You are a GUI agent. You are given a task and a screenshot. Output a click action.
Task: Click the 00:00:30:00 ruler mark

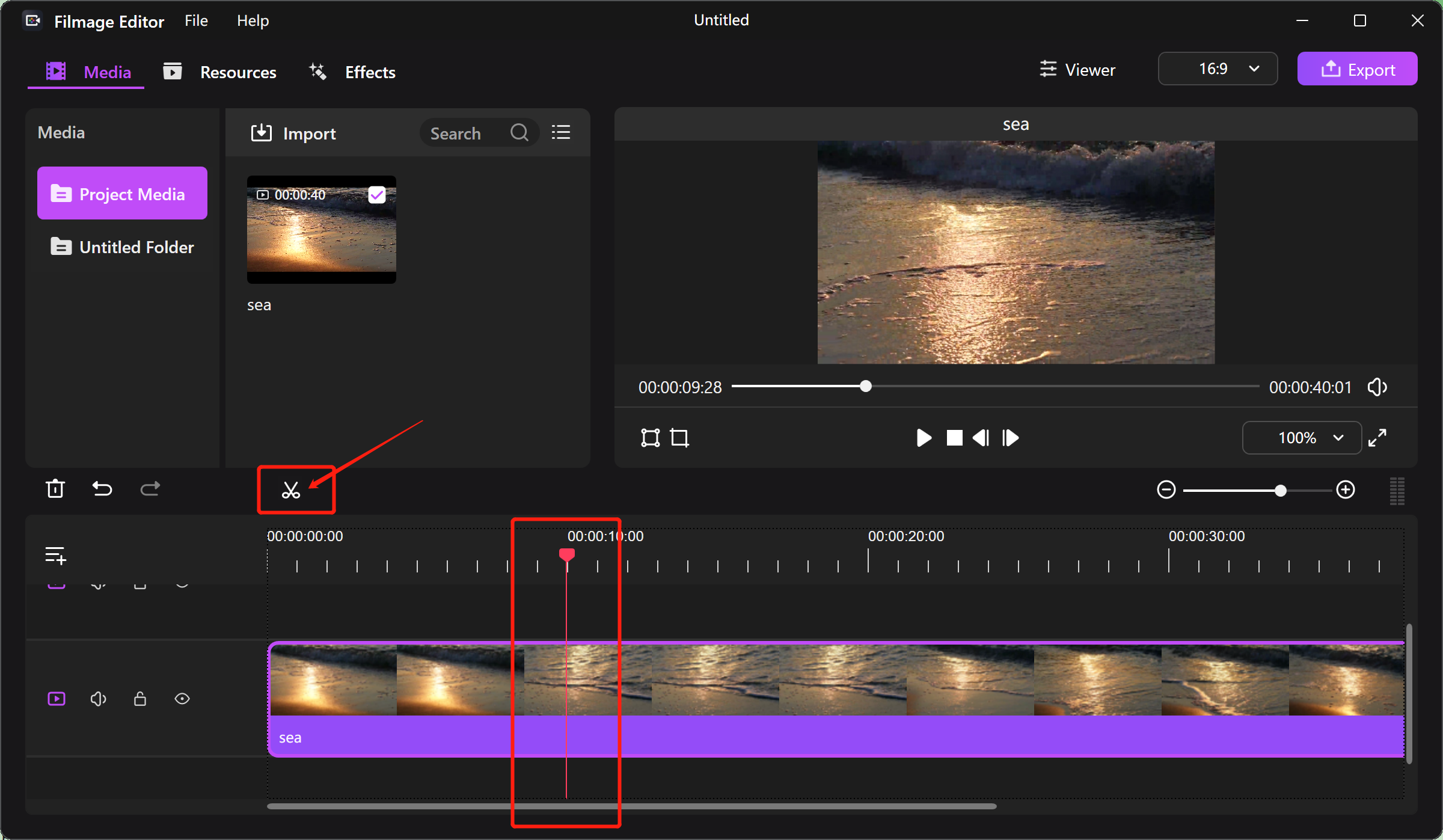click(1207, 536)
